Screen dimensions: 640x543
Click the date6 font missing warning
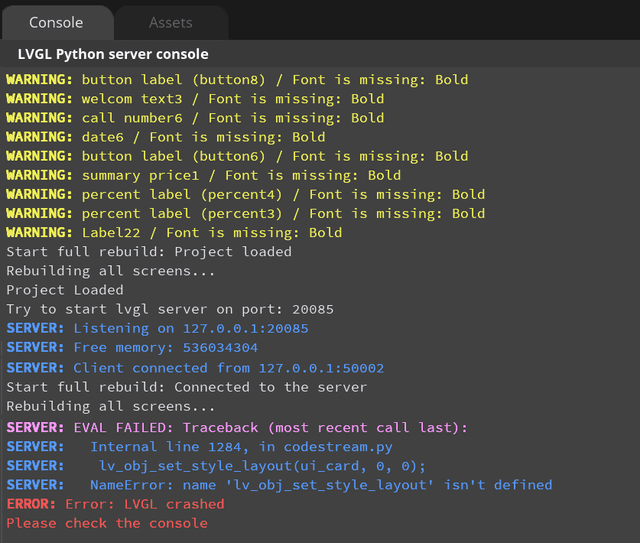pos(165,137)
